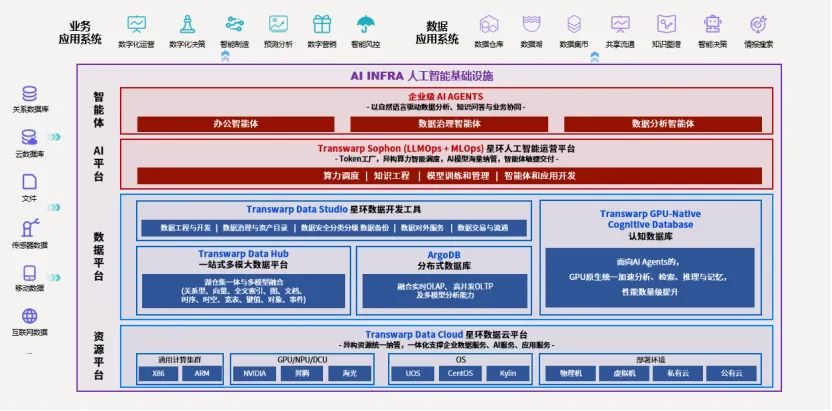Click the '部署环境' group label

(x=651, y=360)
